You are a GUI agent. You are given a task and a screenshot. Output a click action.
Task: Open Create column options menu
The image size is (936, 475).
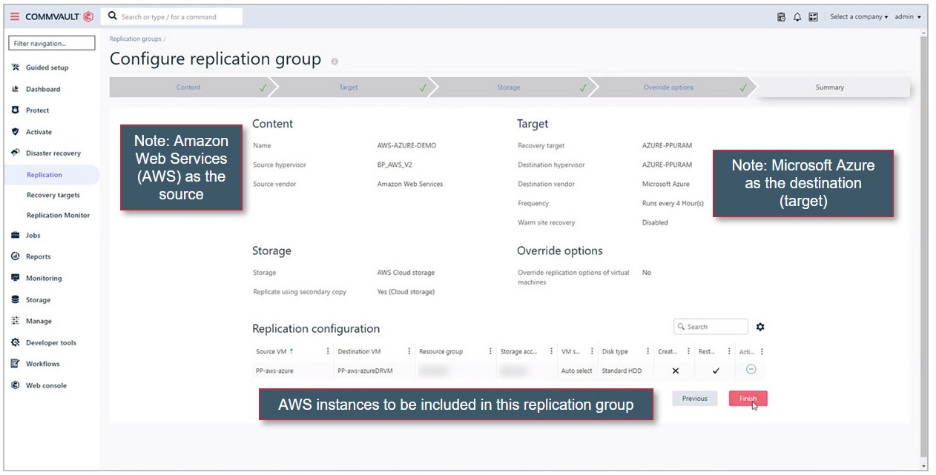click(x=688, y=351)
